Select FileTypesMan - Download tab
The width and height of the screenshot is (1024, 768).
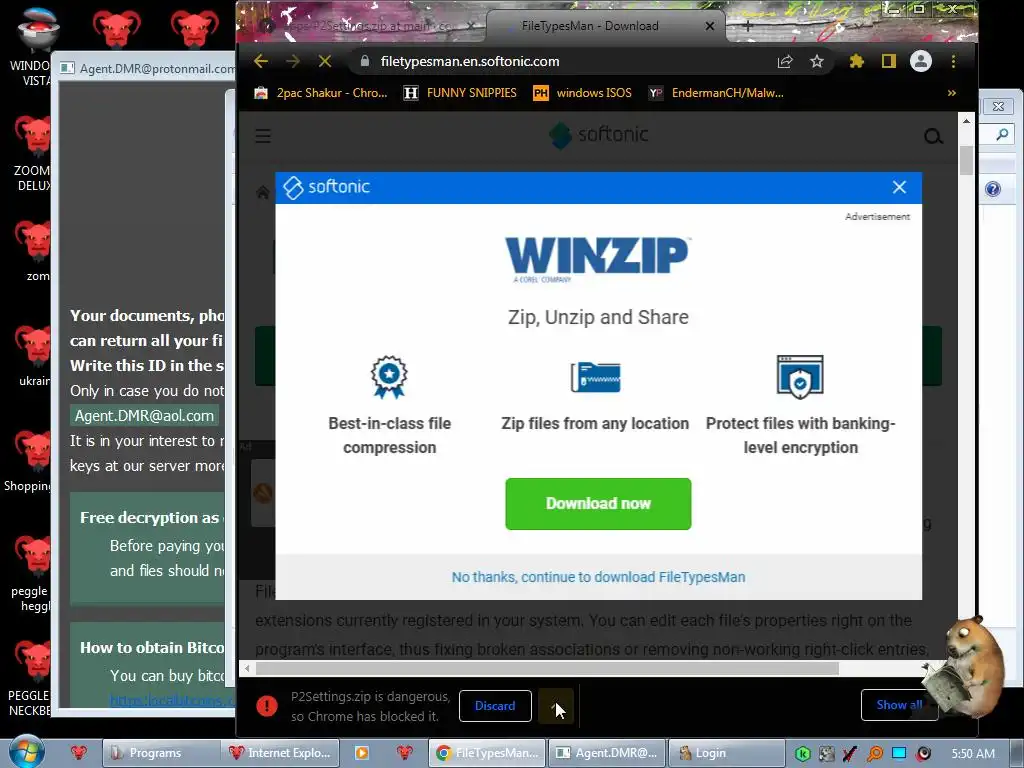tap(590, 26)
